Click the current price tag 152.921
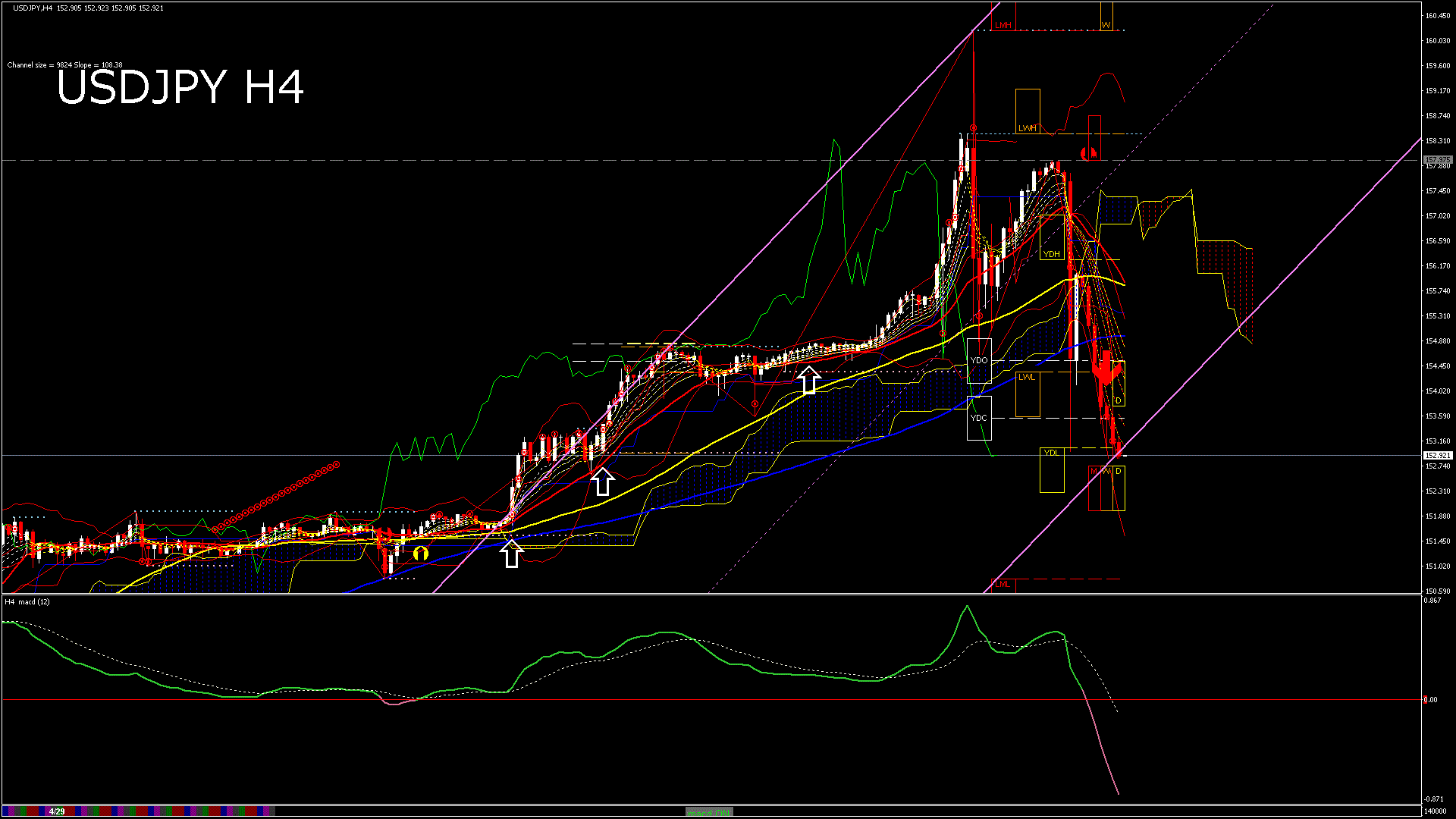1456x819 pixels. [1437, 456]
